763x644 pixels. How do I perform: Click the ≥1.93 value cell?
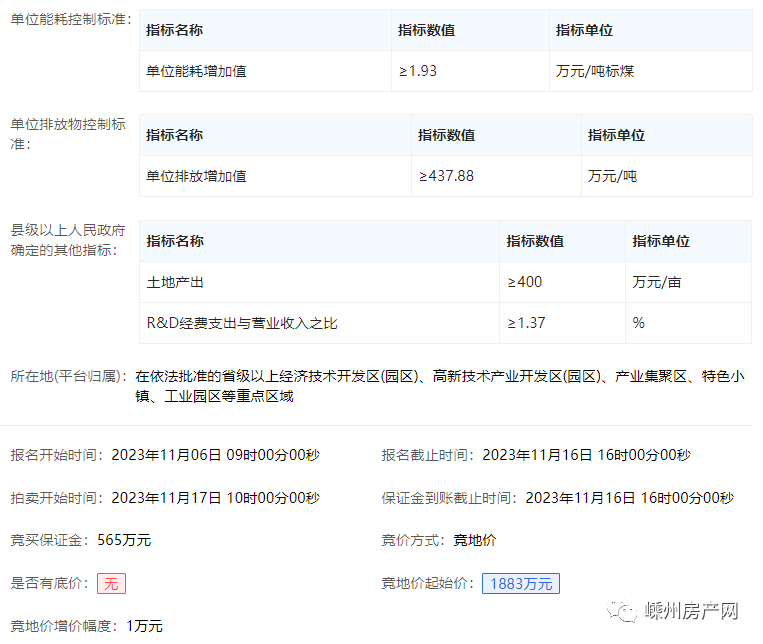417,71
